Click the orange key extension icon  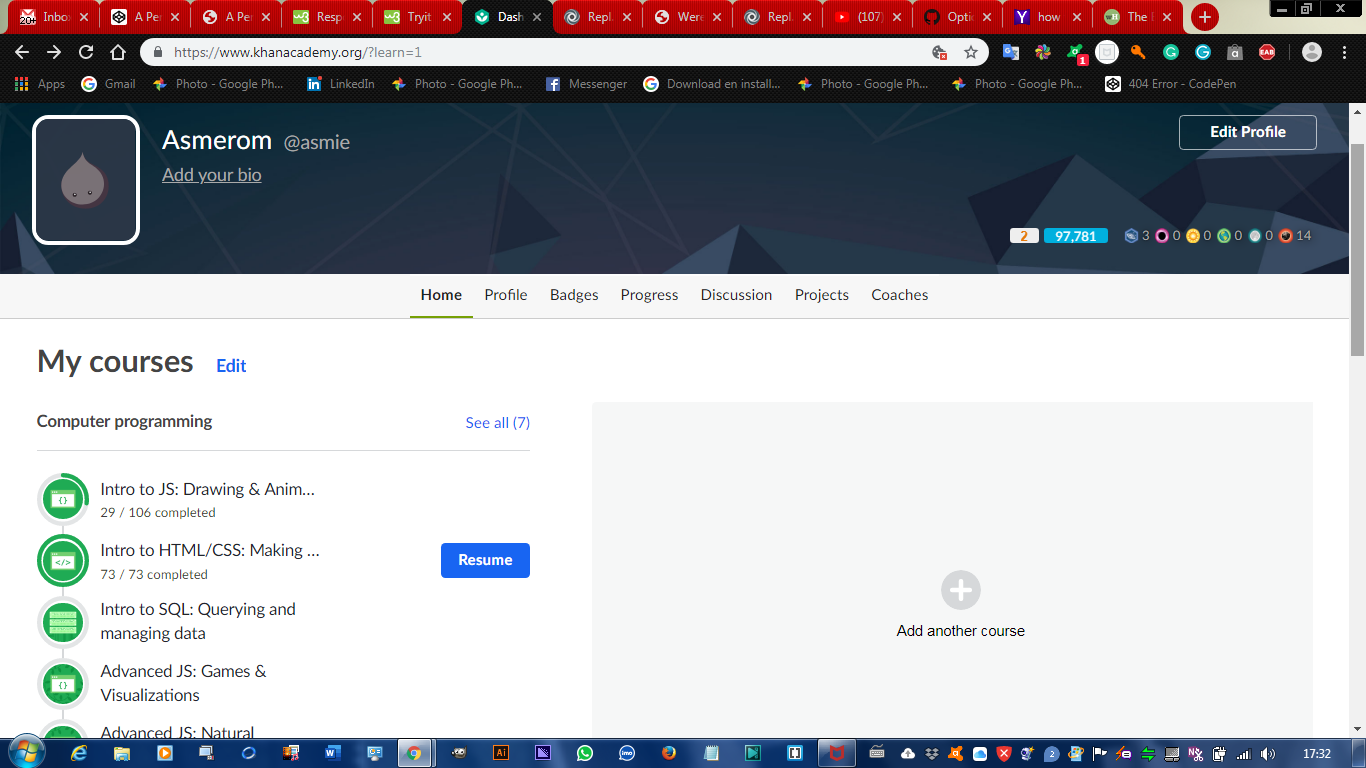1138,52
